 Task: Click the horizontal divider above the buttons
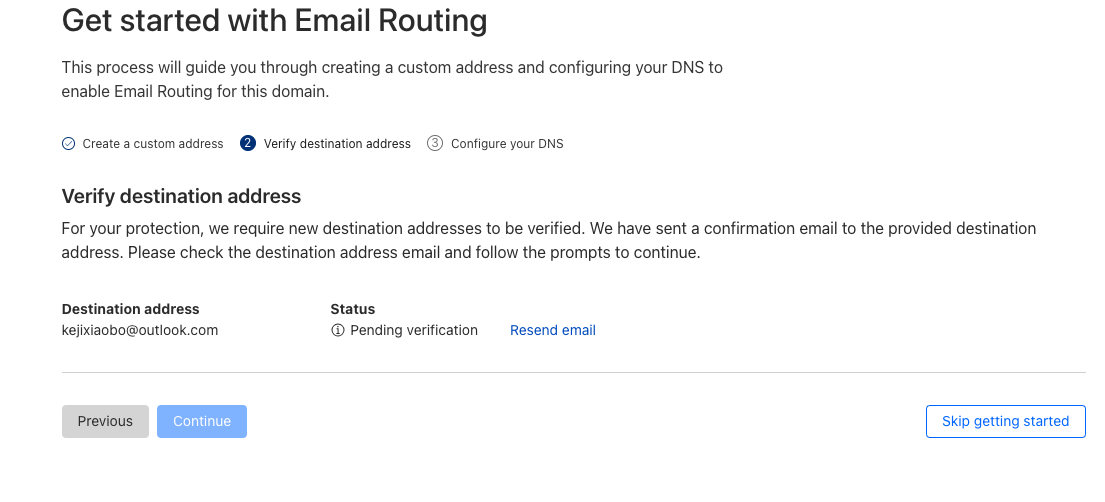(573, 373)
